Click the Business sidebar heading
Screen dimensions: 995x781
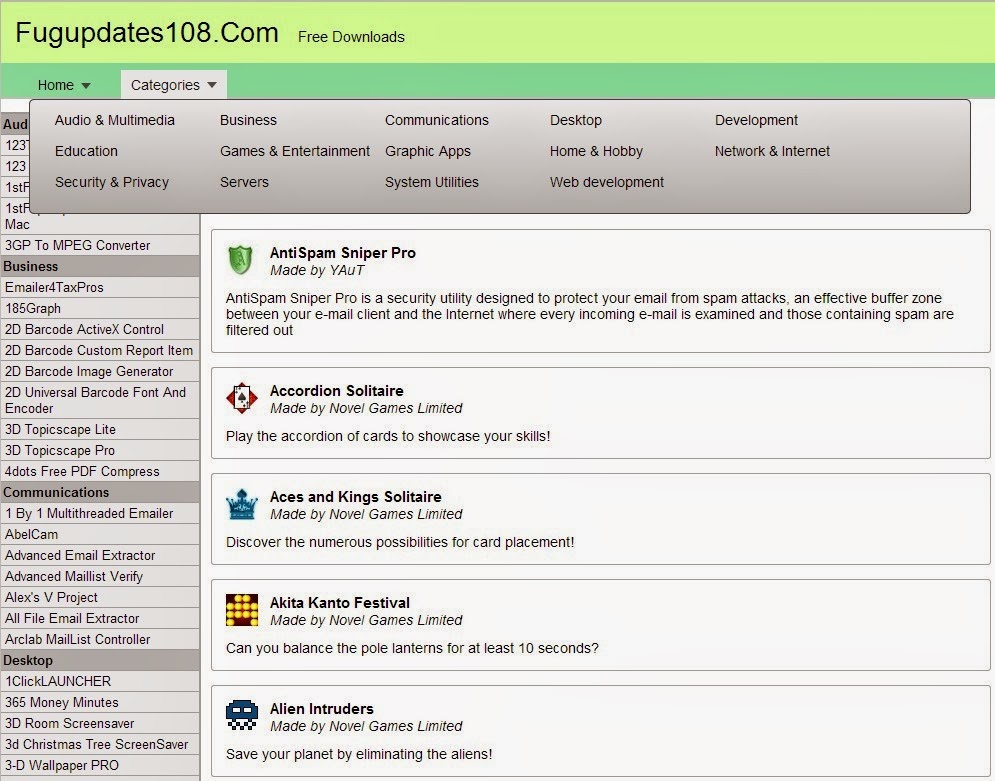tap(100, 266)
